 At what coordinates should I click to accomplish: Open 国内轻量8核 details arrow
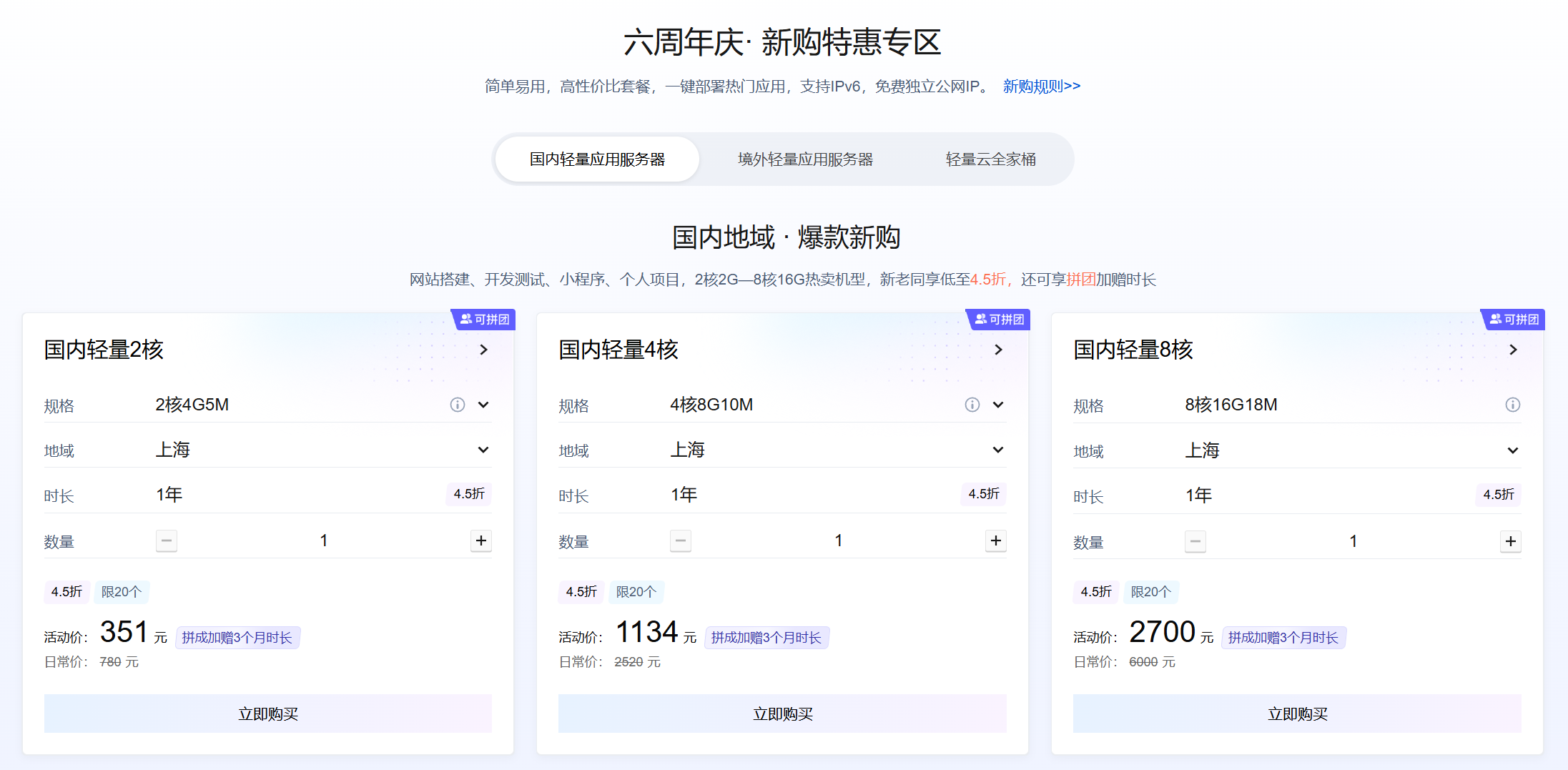(x=1514, y=350)
